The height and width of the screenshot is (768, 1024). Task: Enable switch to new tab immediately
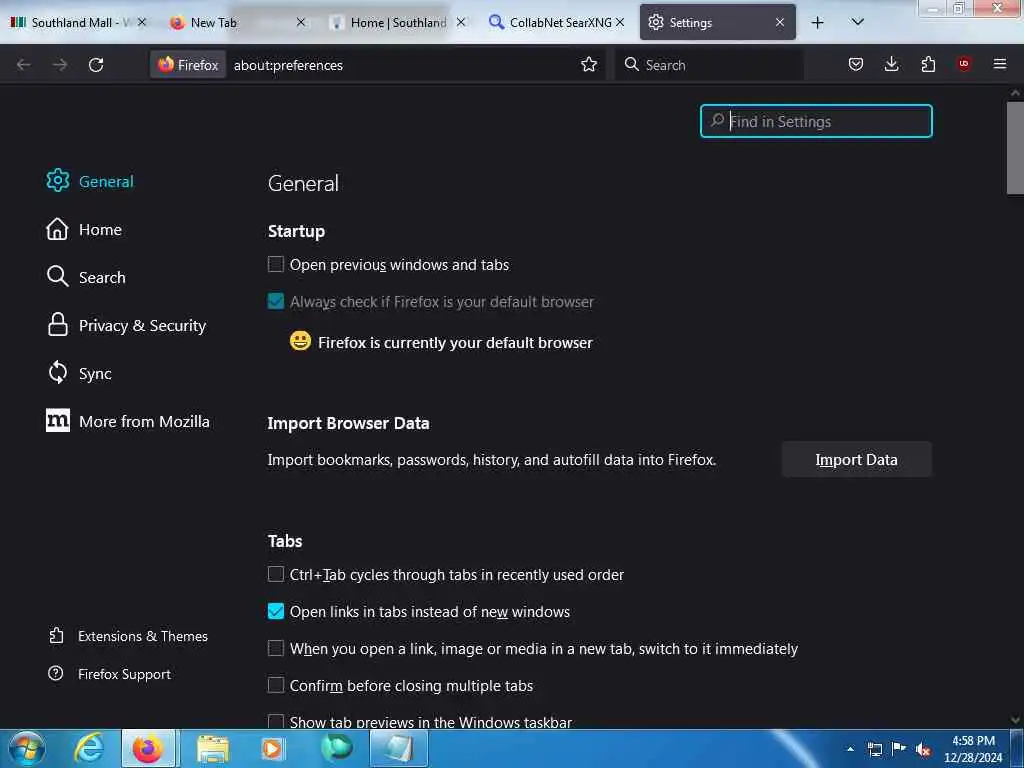[x=276, y=648]
